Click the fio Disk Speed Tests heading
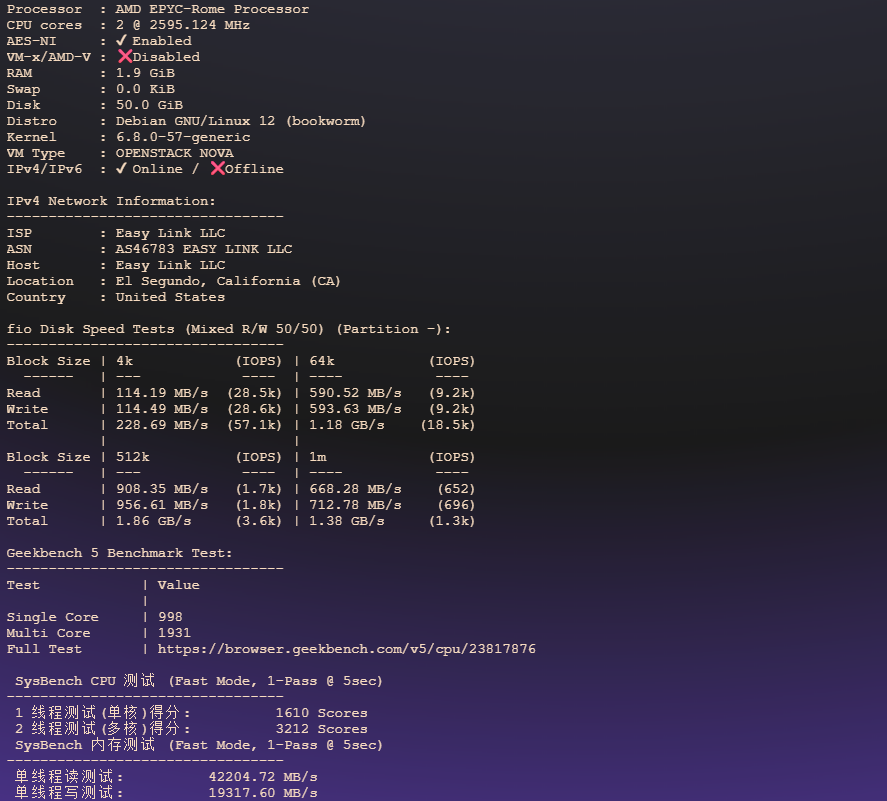The height and width of the screenshot is (801, 887). tap(229, 329)
